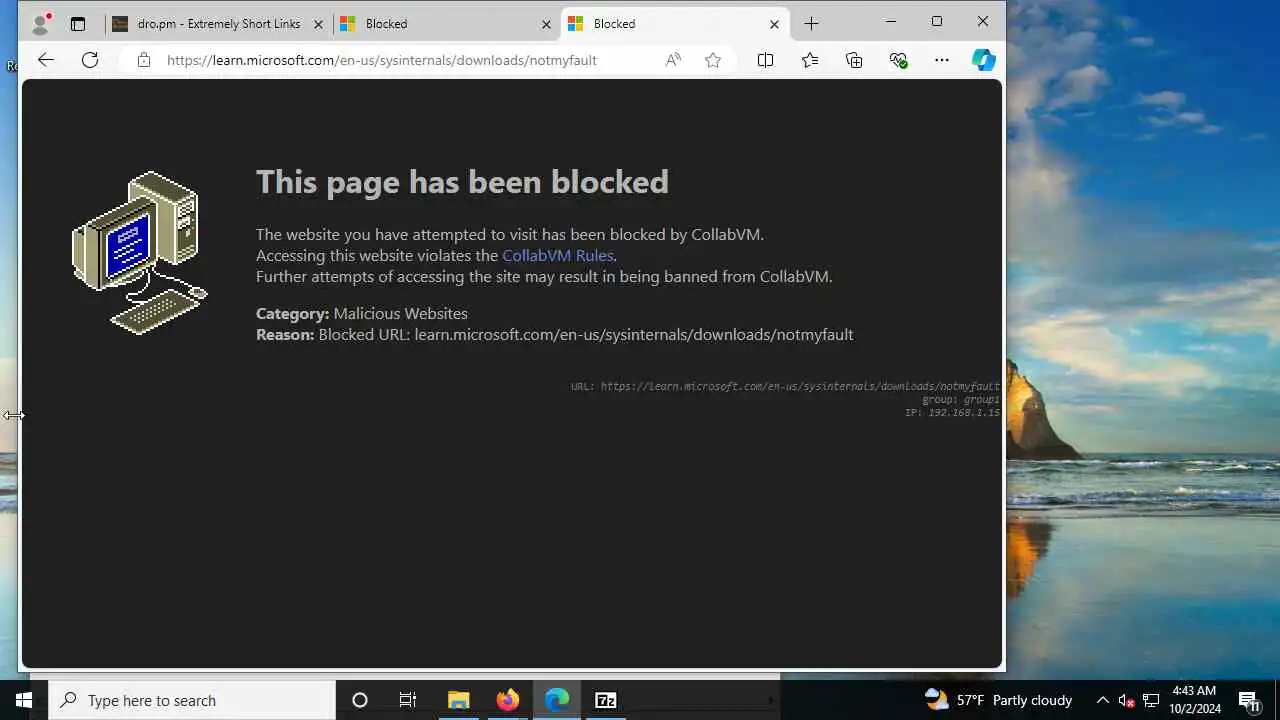The height and width of the screenshot is (720, 1280).
Task: Open the notification center
Action: (x=1250, y=700)
